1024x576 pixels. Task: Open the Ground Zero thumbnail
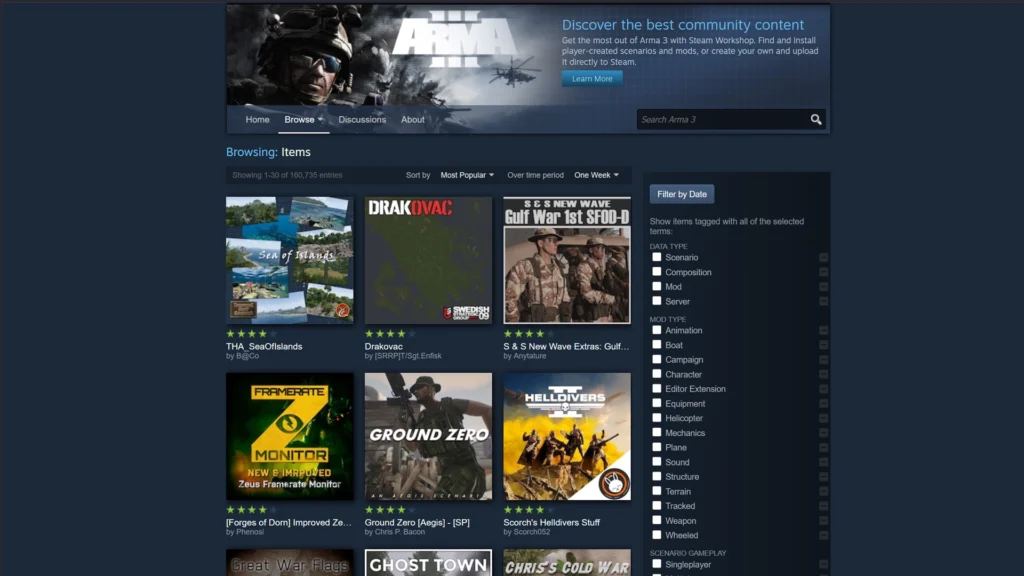click(x=428, y=436)
